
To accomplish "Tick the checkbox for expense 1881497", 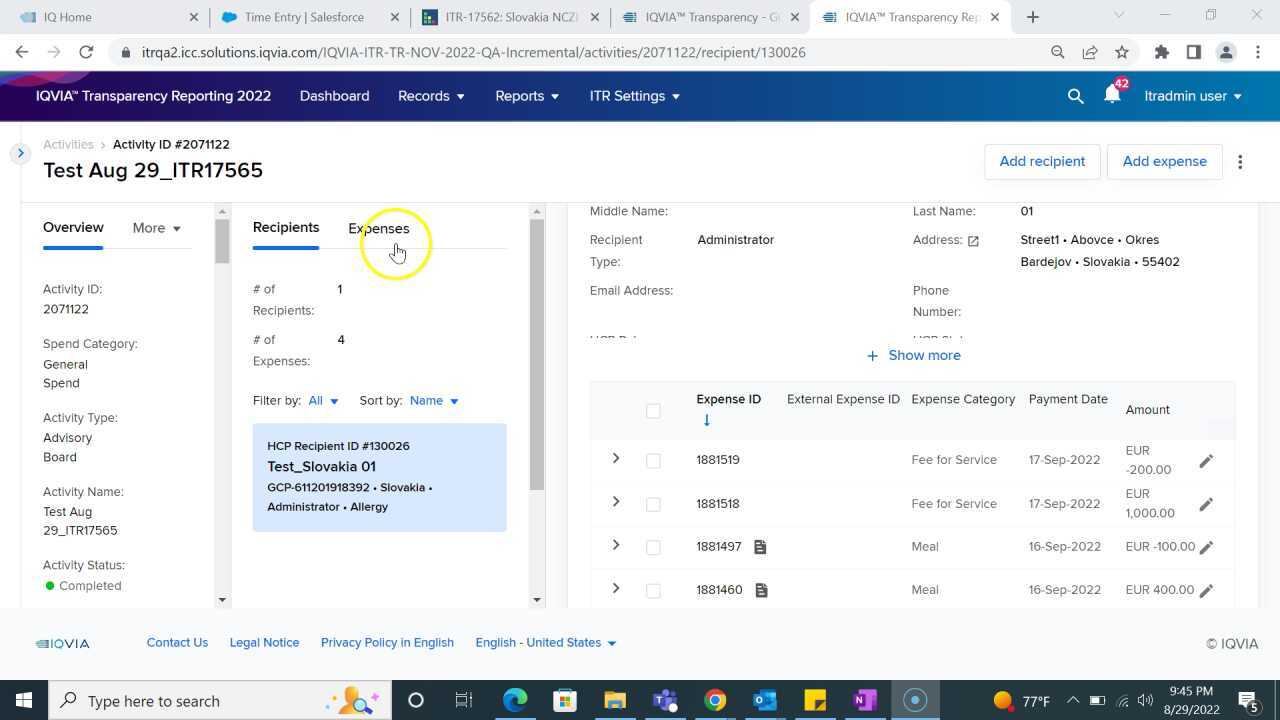I will coord(653,547).
